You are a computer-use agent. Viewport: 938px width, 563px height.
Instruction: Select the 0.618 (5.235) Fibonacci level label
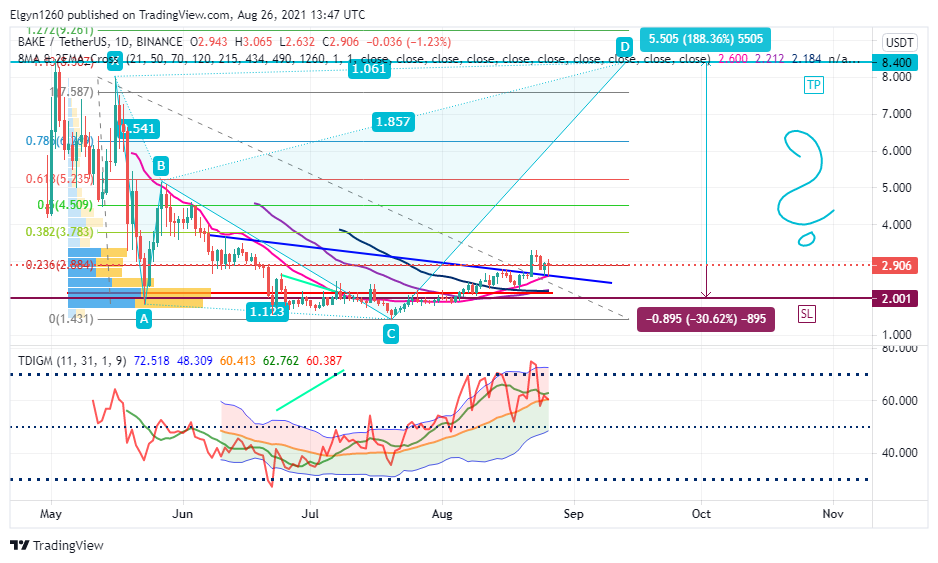click(x=60, y=179)
